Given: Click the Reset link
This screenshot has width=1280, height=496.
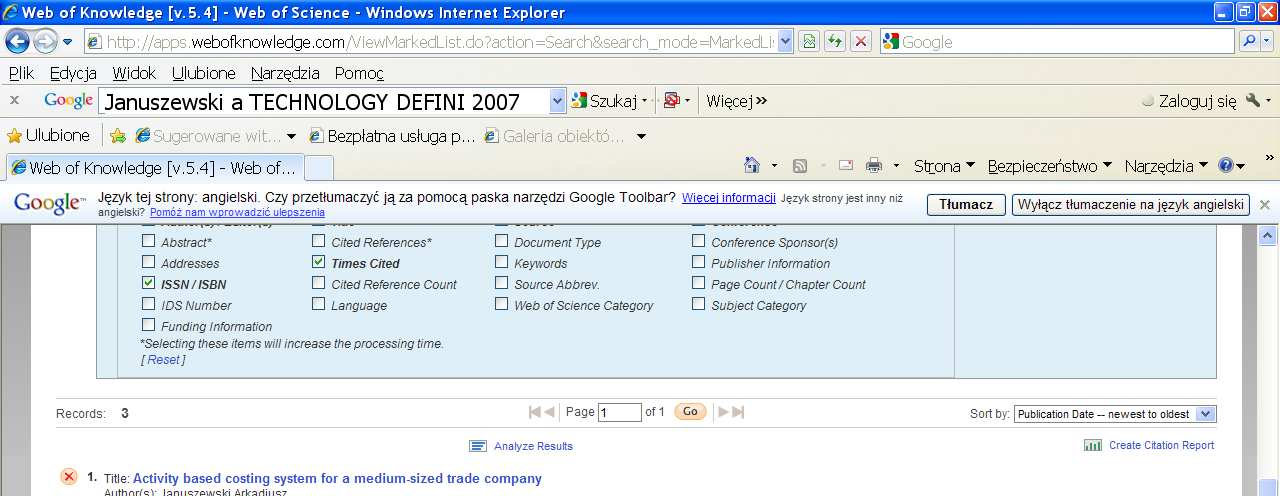Looking at the screenshot, I should coord(164,360).
